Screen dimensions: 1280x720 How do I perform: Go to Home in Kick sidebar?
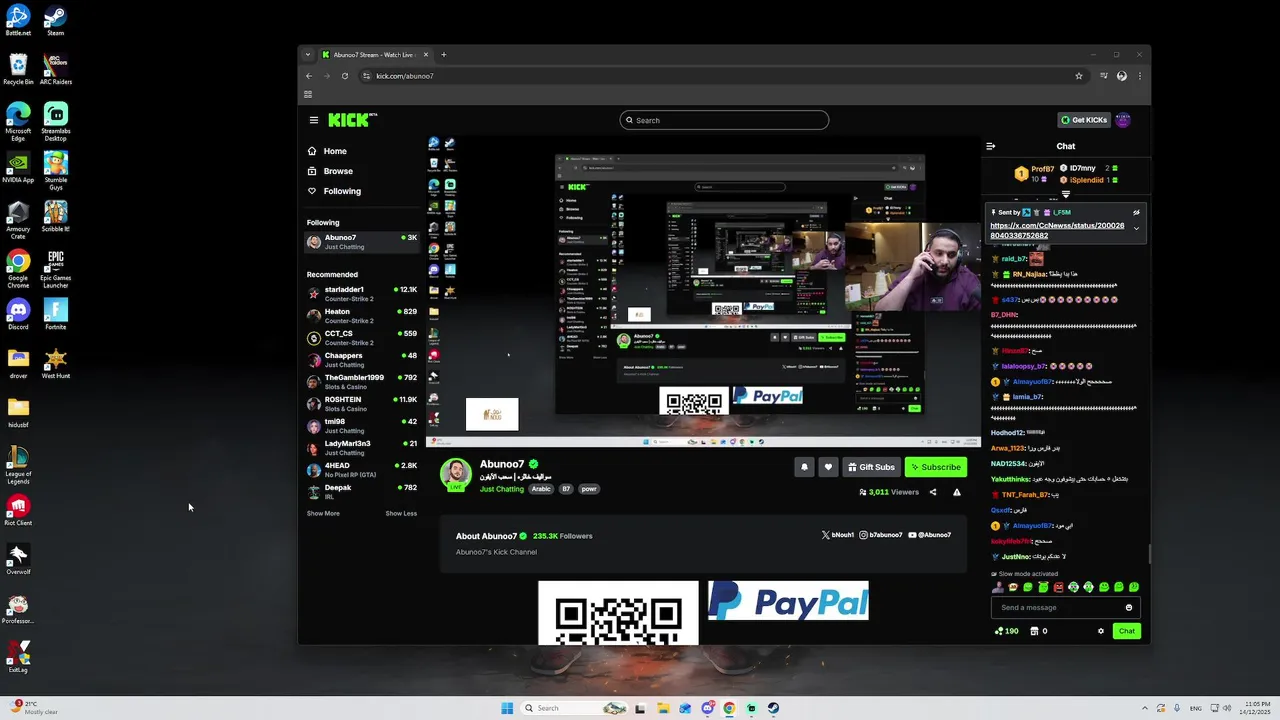(x=363, y=151)
